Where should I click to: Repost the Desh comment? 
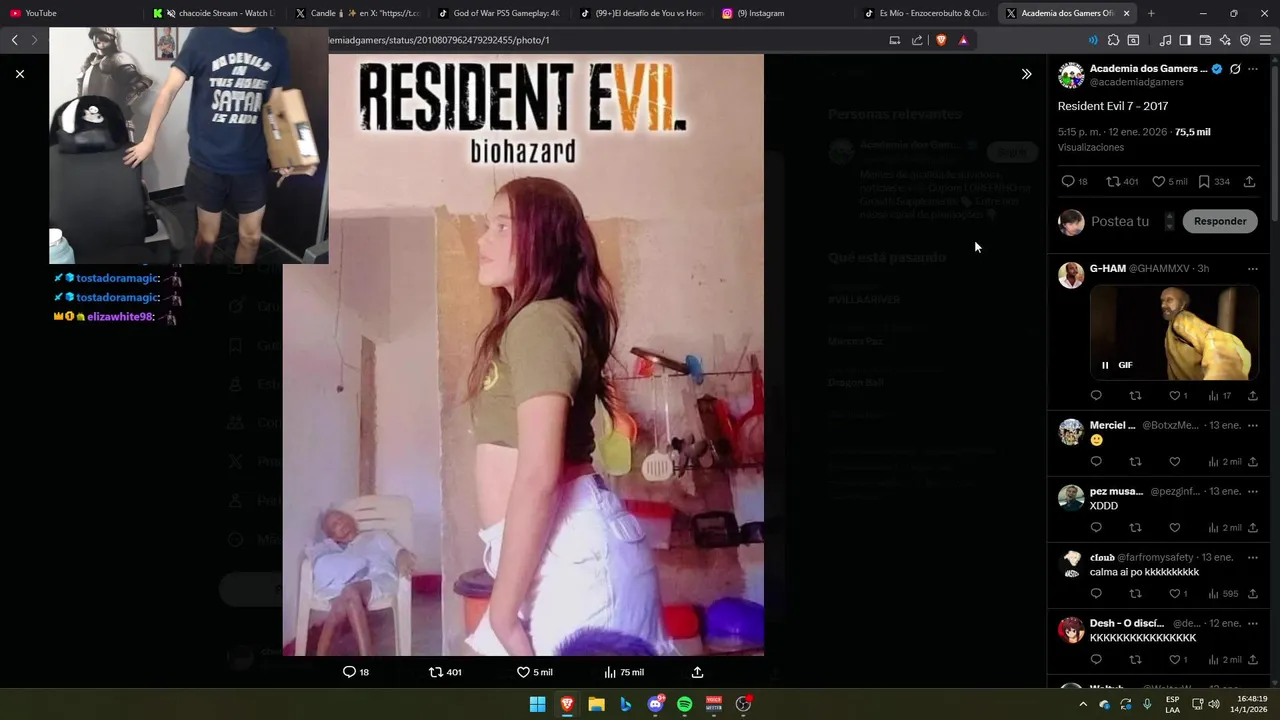(1135, 660)
